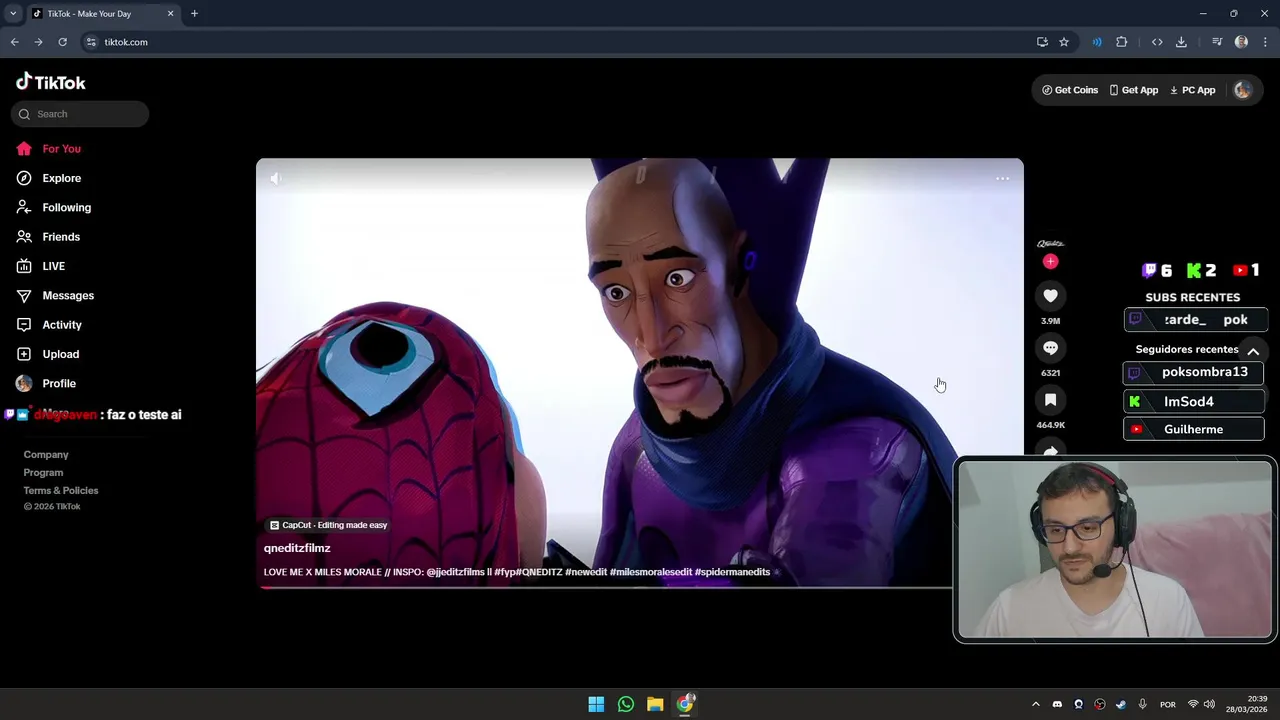Click the code brackets toolbar icon
The height and width of the screenshot is (720, 1280).
pyautogui.click(x=1157, y=42)
